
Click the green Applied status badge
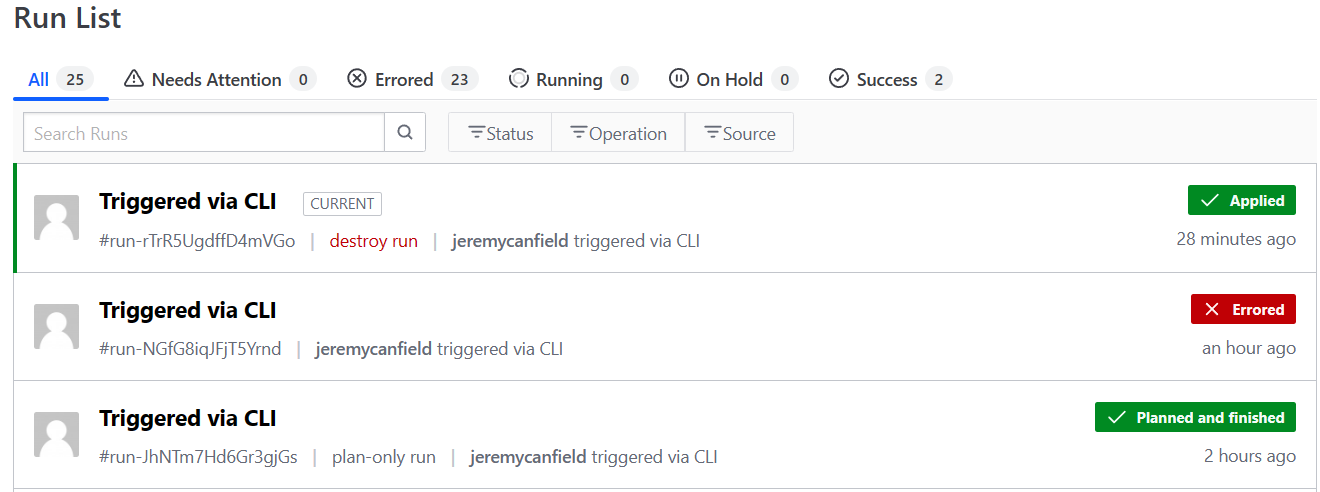coord(1242,200)
